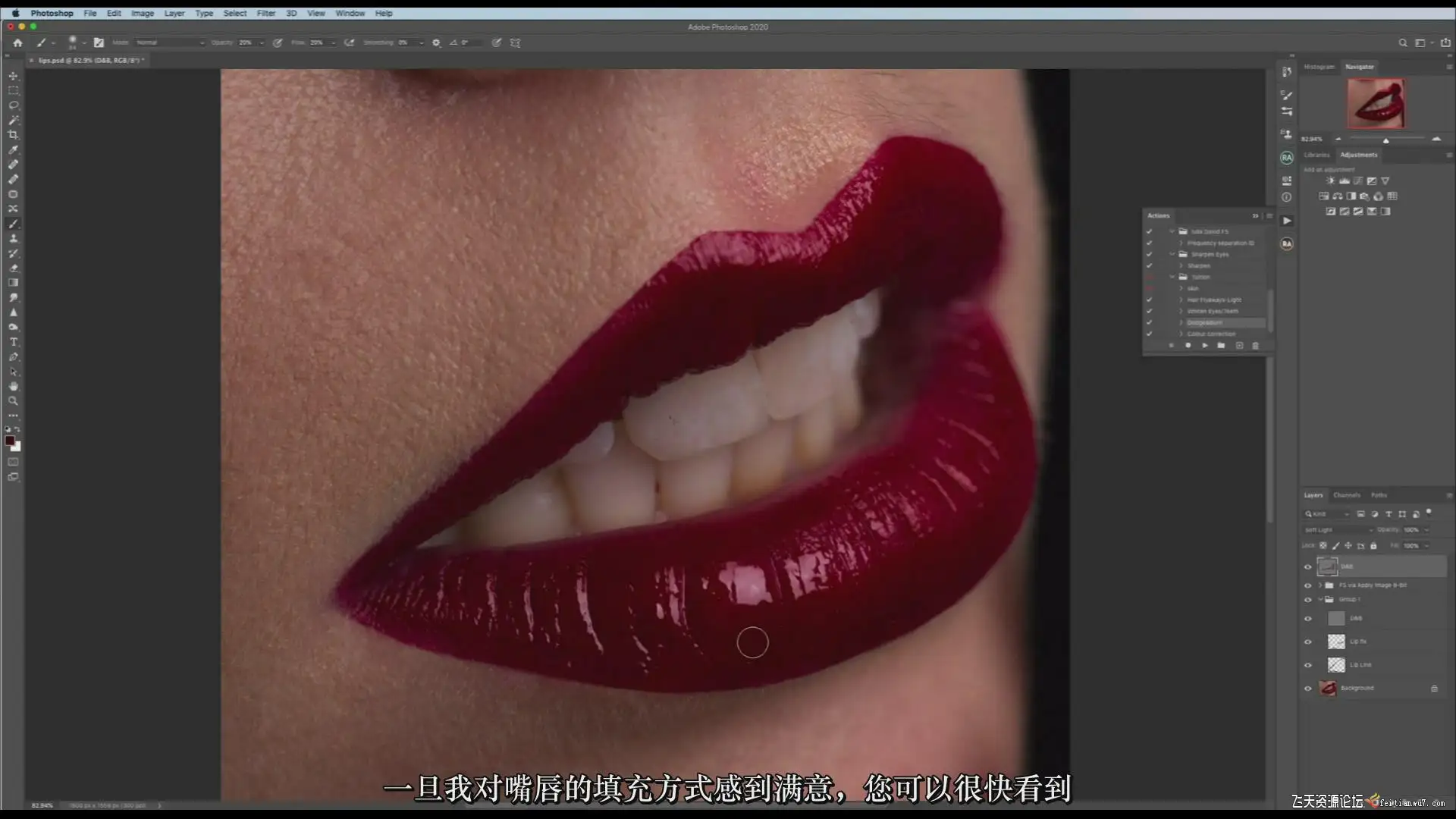Select the lips.psd document tab
1456x819 pixels.
pyautogui.click(x=90, y=61)
